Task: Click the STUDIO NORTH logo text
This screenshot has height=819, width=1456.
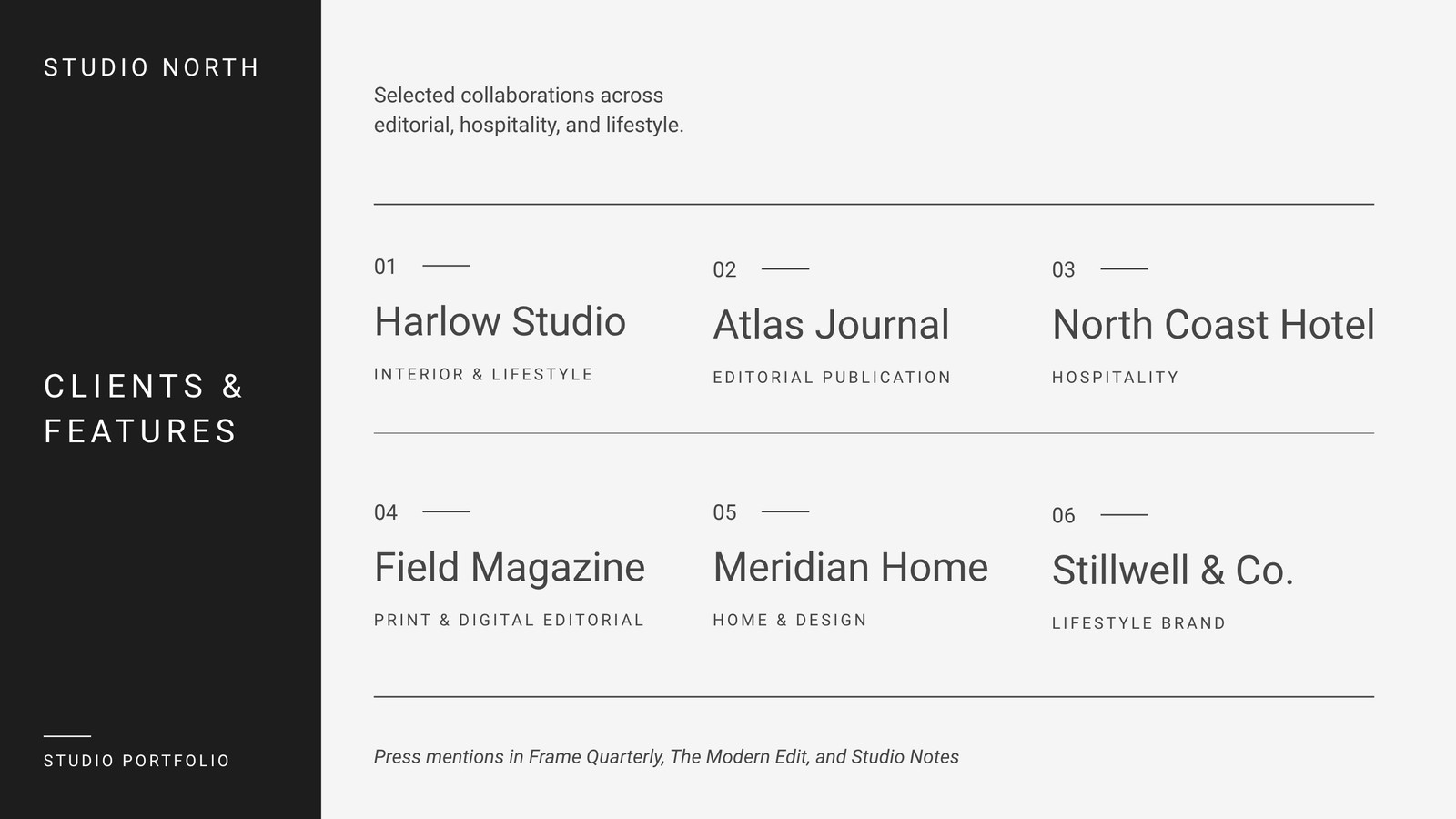Action: tap(151, 67)
